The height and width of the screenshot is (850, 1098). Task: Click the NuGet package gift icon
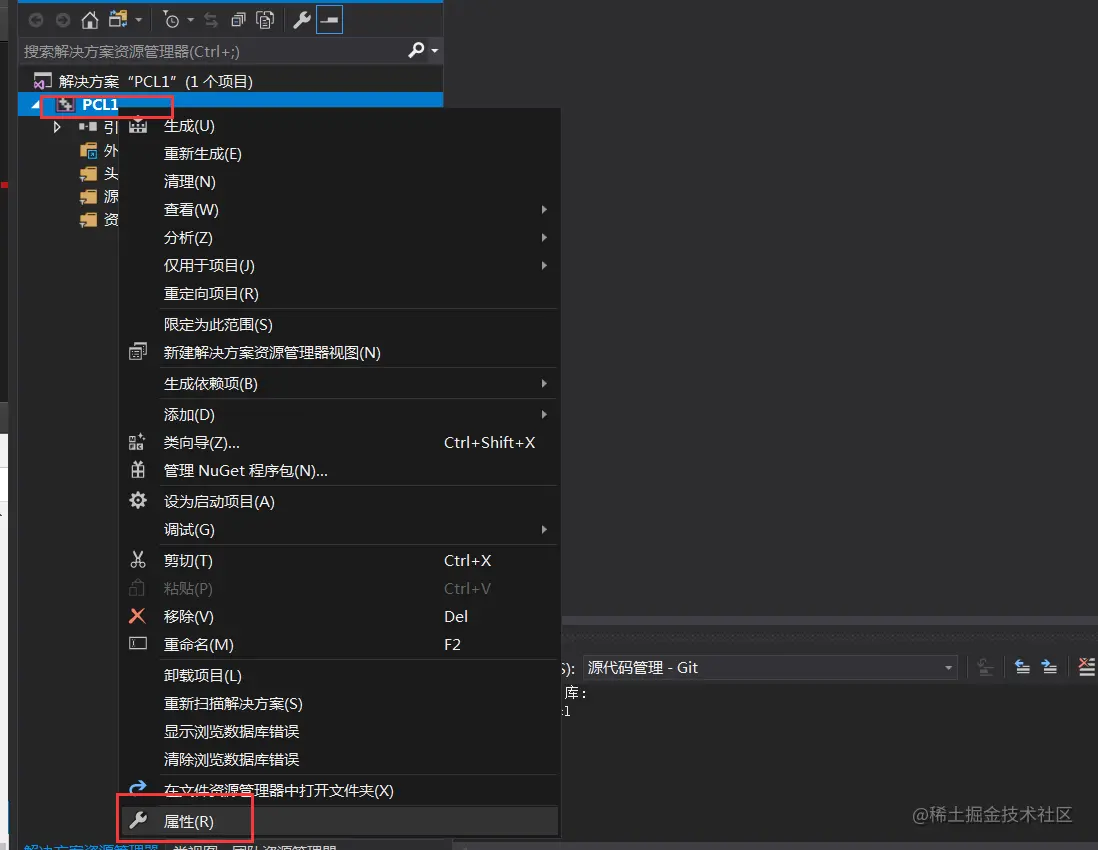[x=138, y=470]
